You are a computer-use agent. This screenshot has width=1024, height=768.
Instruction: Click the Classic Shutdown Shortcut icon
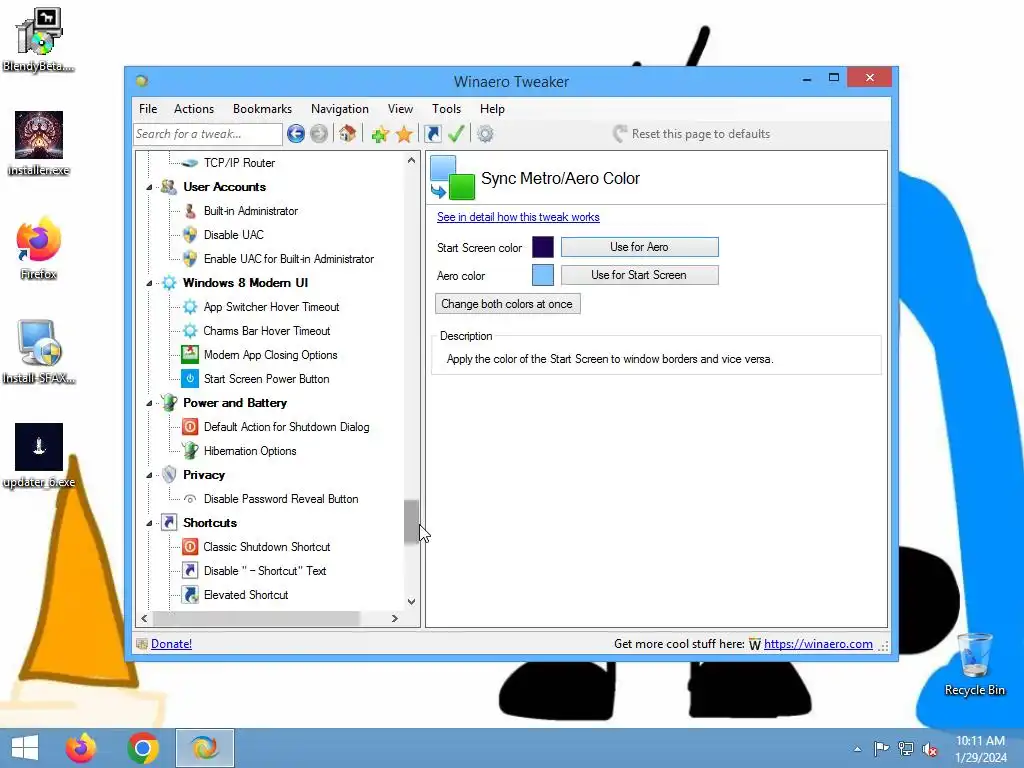pyautogui.click(x=190, y=547)
